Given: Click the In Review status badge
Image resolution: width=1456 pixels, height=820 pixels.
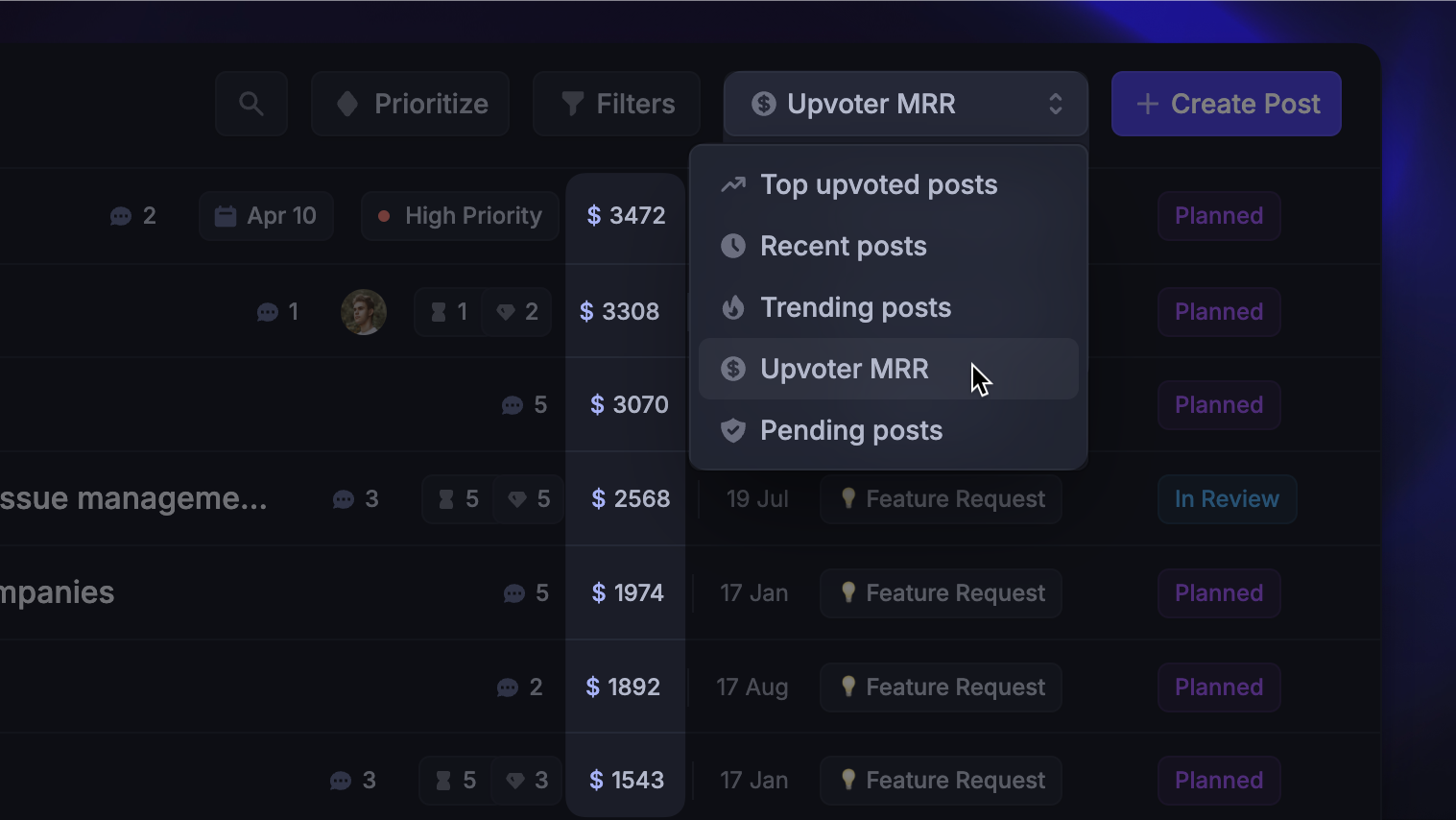Looking at the screenshot, I should [x=1227, y=498].
